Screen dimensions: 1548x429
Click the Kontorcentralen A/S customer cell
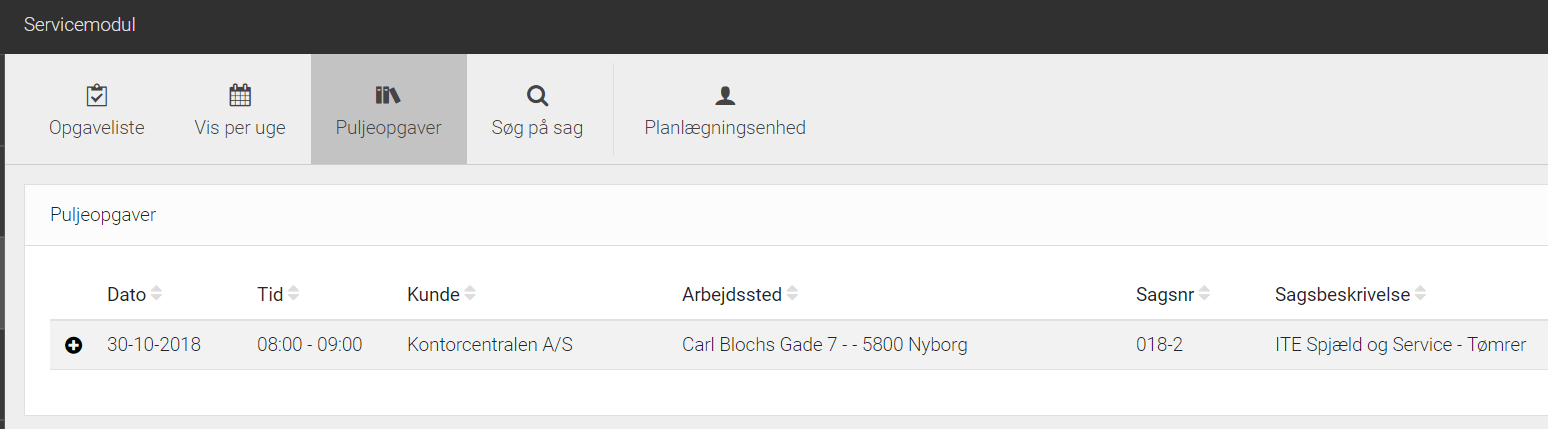click(x=490, y=345)
